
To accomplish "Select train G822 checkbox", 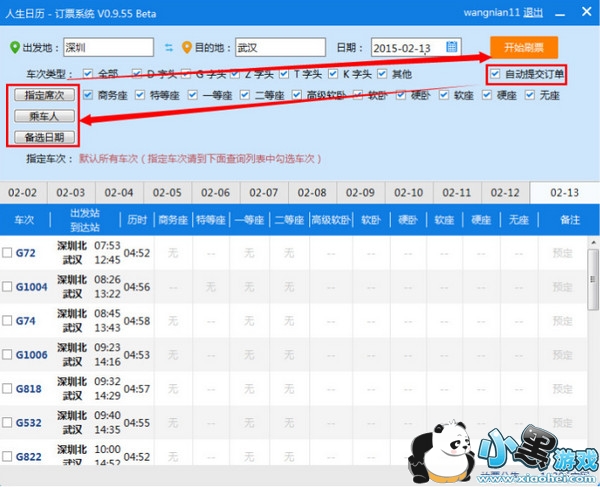I will [x=7, y=456].
